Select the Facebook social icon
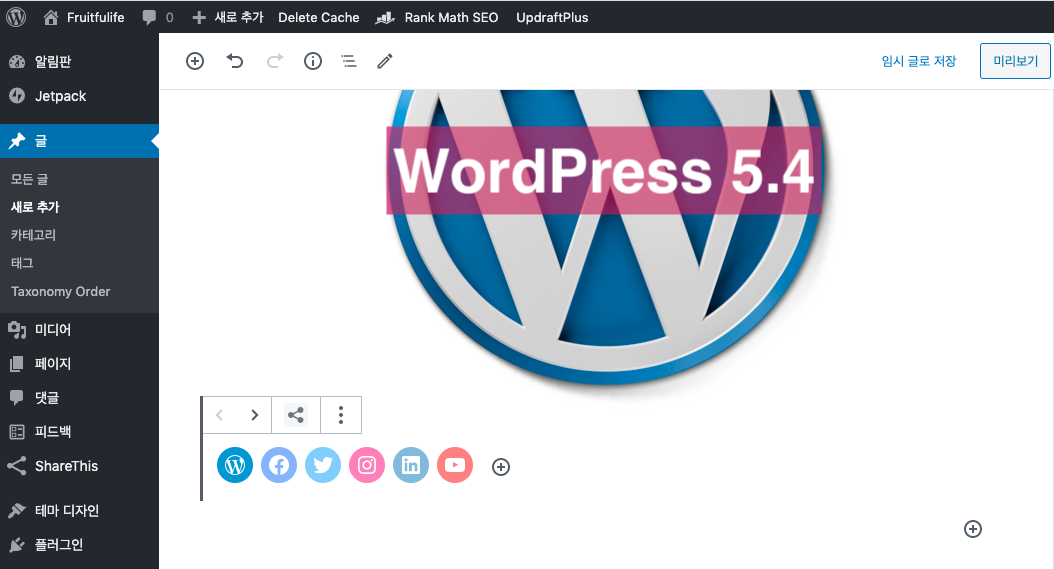Viewport: 1054px width, 569px height. [279, 465]
